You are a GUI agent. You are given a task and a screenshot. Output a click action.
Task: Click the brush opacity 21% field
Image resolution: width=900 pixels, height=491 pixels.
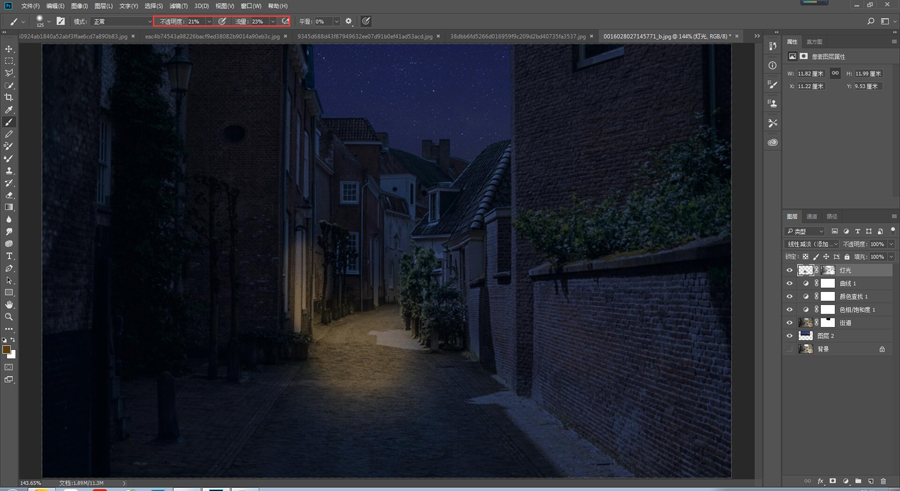tap(194, 21)
